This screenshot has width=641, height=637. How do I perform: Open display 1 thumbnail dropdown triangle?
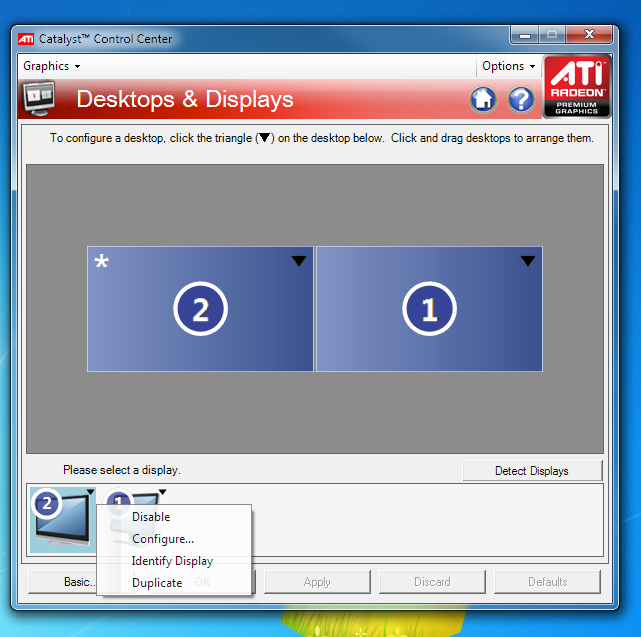162,492
